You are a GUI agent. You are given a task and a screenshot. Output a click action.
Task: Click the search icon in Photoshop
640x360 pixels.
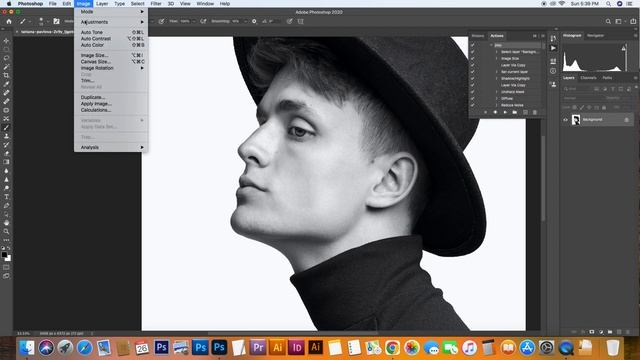pos(608,21)
